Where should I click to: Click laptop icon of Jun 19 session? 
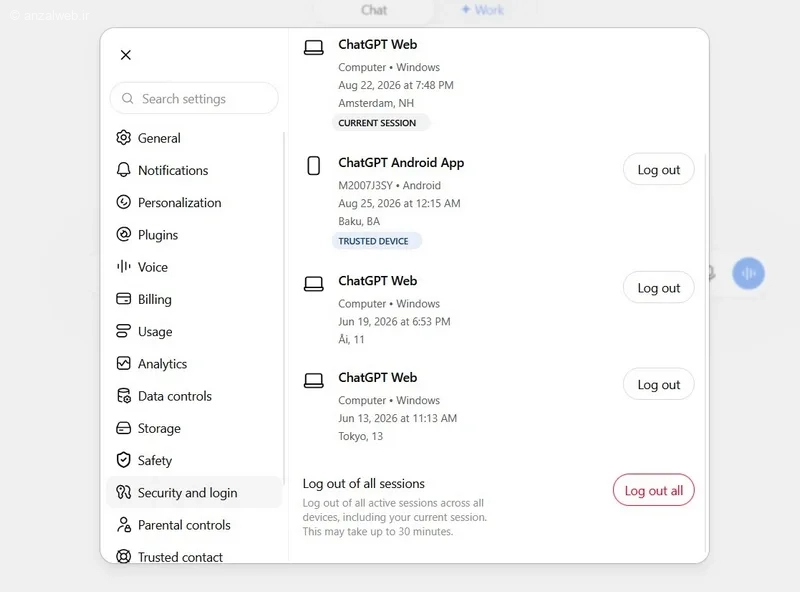coord(314,284)
